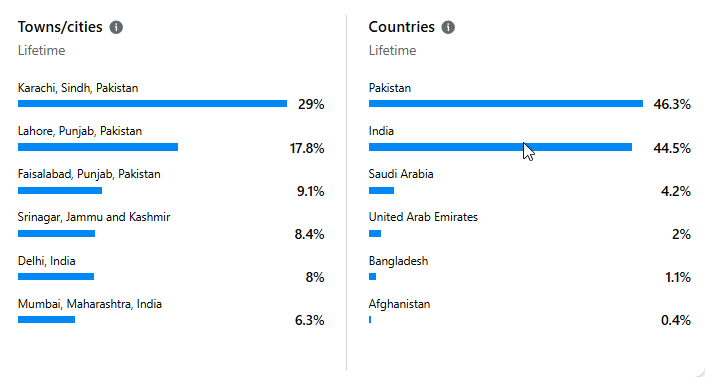Click the info icon beside Towns/cities

(x=116, y=27)
